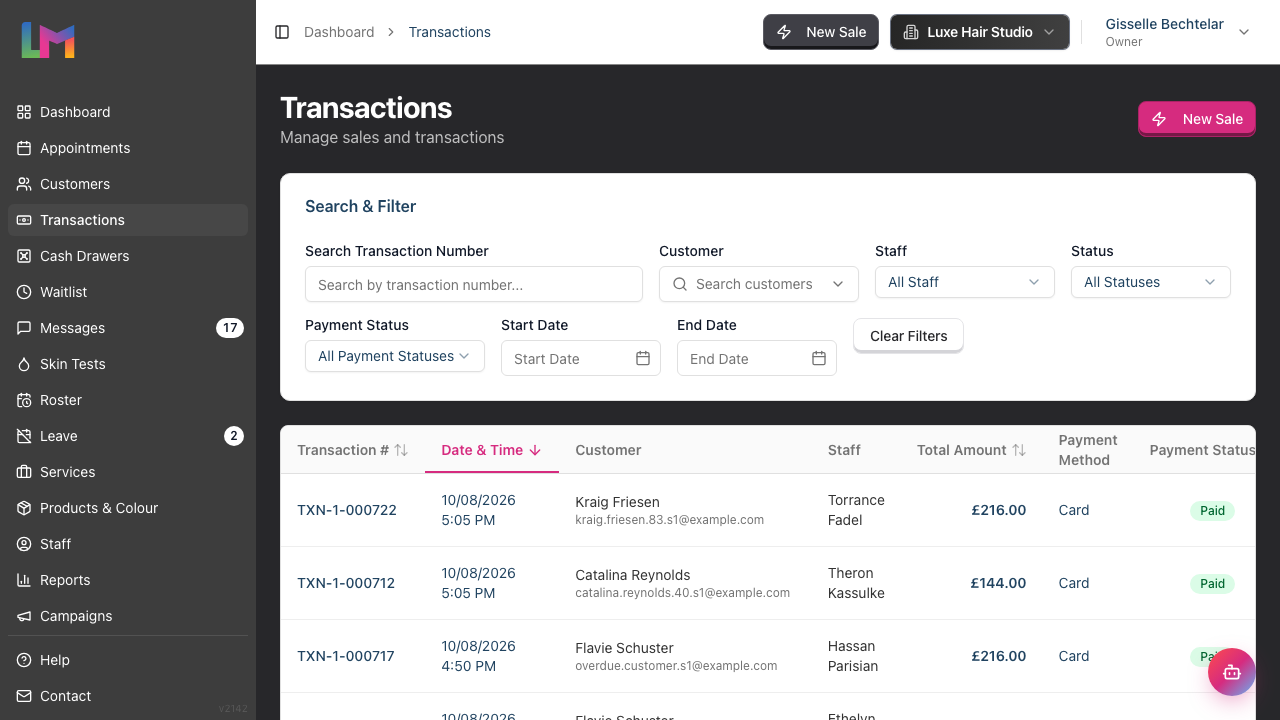Viewport: 1280px width, 720px height.
Task: Click the Clear Filters button
Action: click(x=908, y=336)
